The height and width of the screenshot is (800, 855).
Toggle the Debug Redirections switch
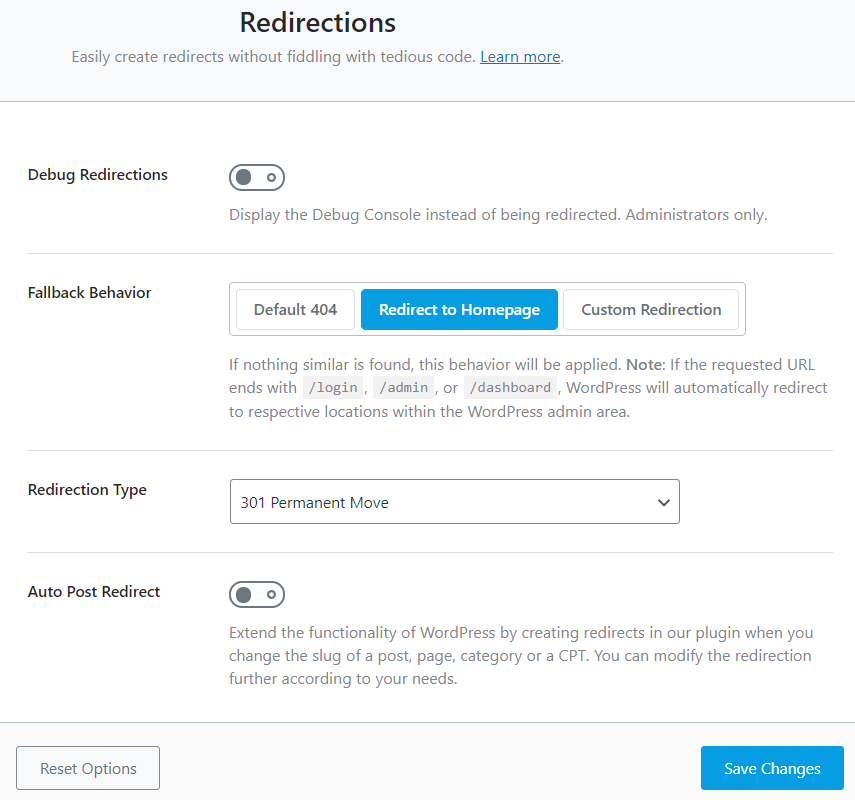tap(257, 177)
